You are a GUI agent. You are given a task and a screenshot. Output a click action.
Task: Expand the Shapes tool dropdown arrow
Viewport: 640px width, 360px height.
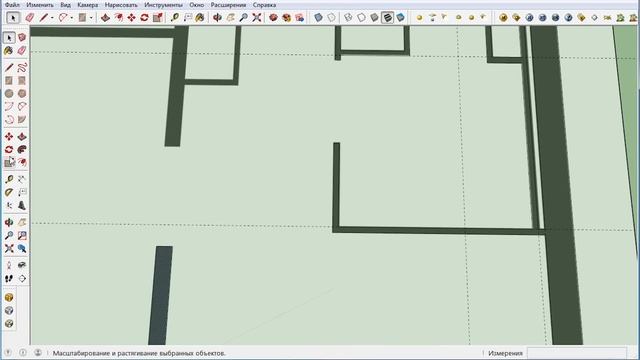click(91, 18)
